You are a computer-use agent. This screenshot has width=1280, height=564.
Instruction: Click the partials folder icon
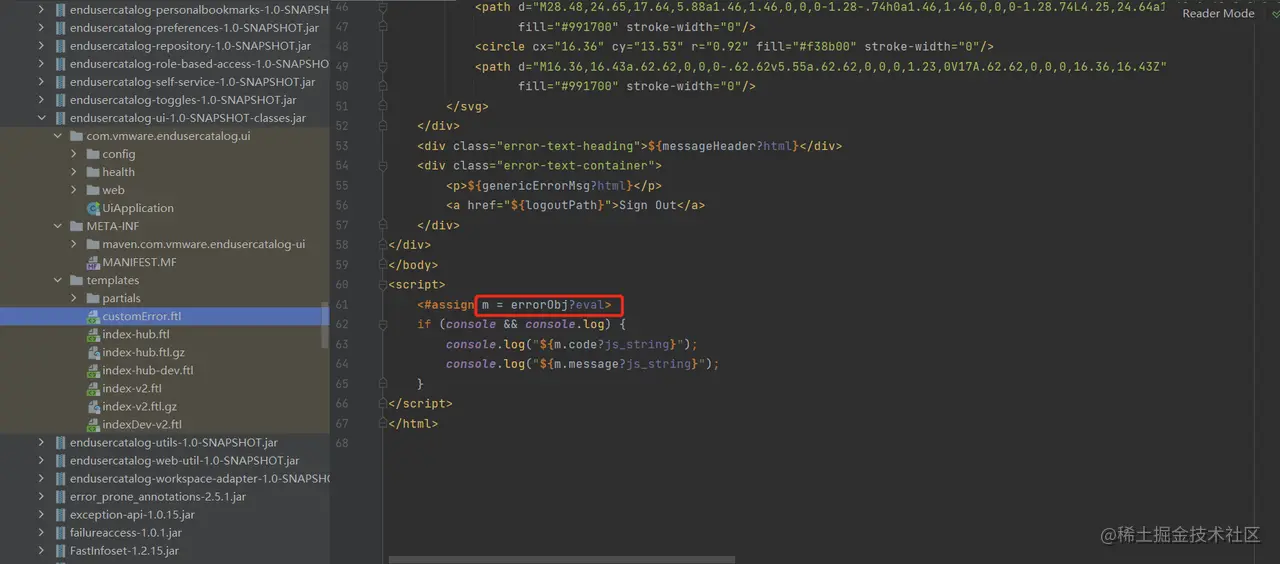click(x=93, y=298)
